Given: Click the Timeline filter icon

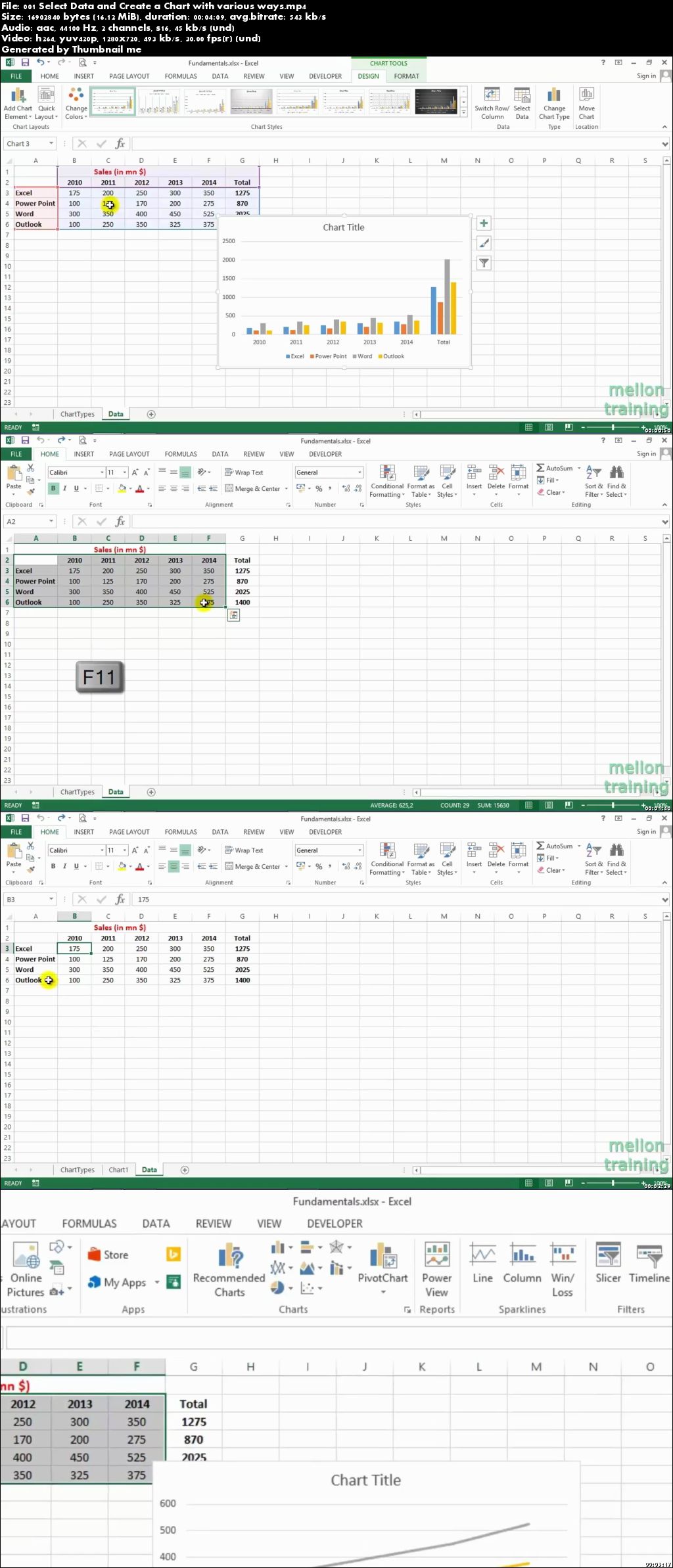Looking at the screenshot, I should pyautogui.click(x=649, y=1263).
